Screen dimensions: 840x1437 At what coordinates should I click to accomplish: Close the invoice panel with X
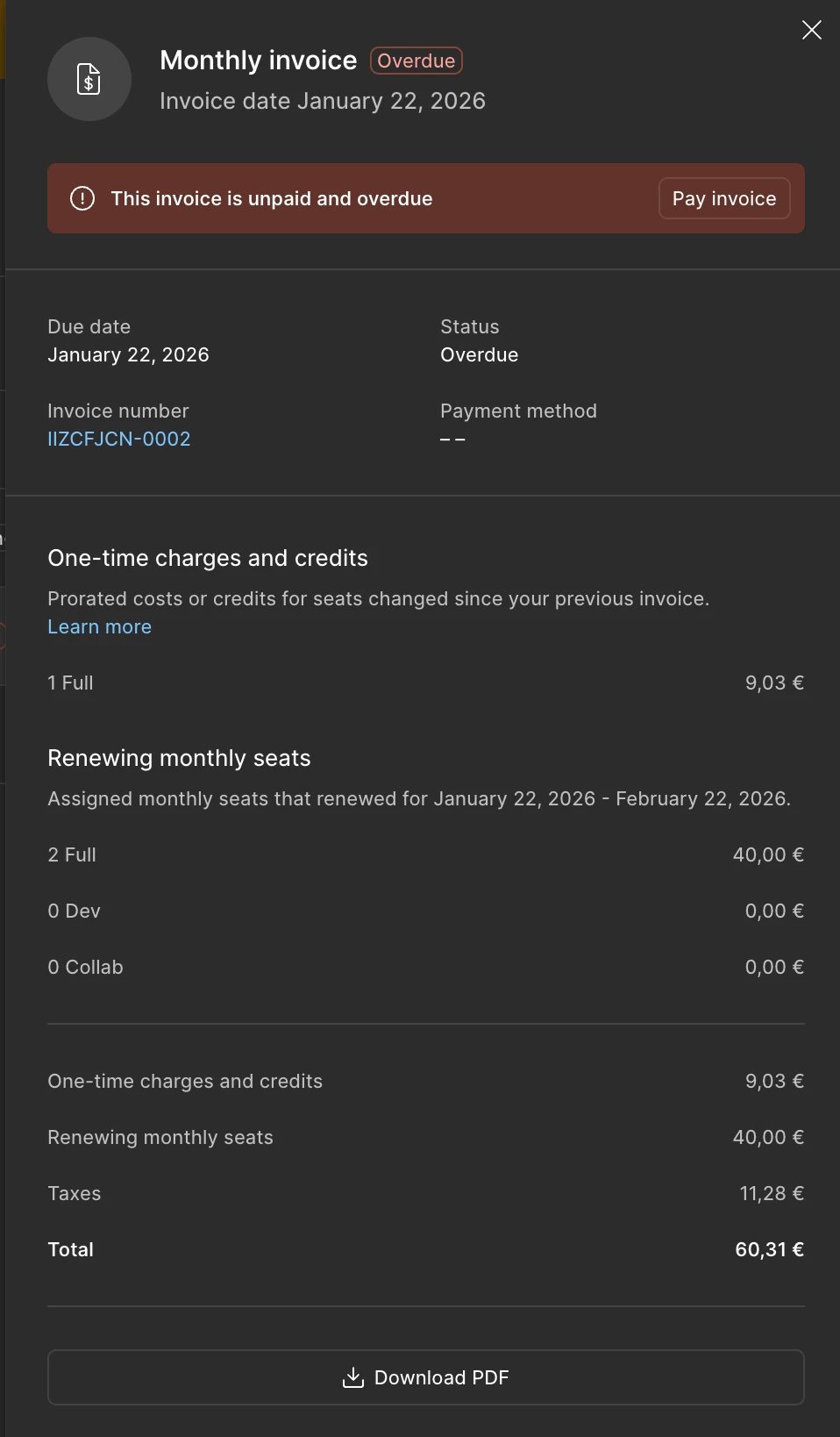(811, 31)
